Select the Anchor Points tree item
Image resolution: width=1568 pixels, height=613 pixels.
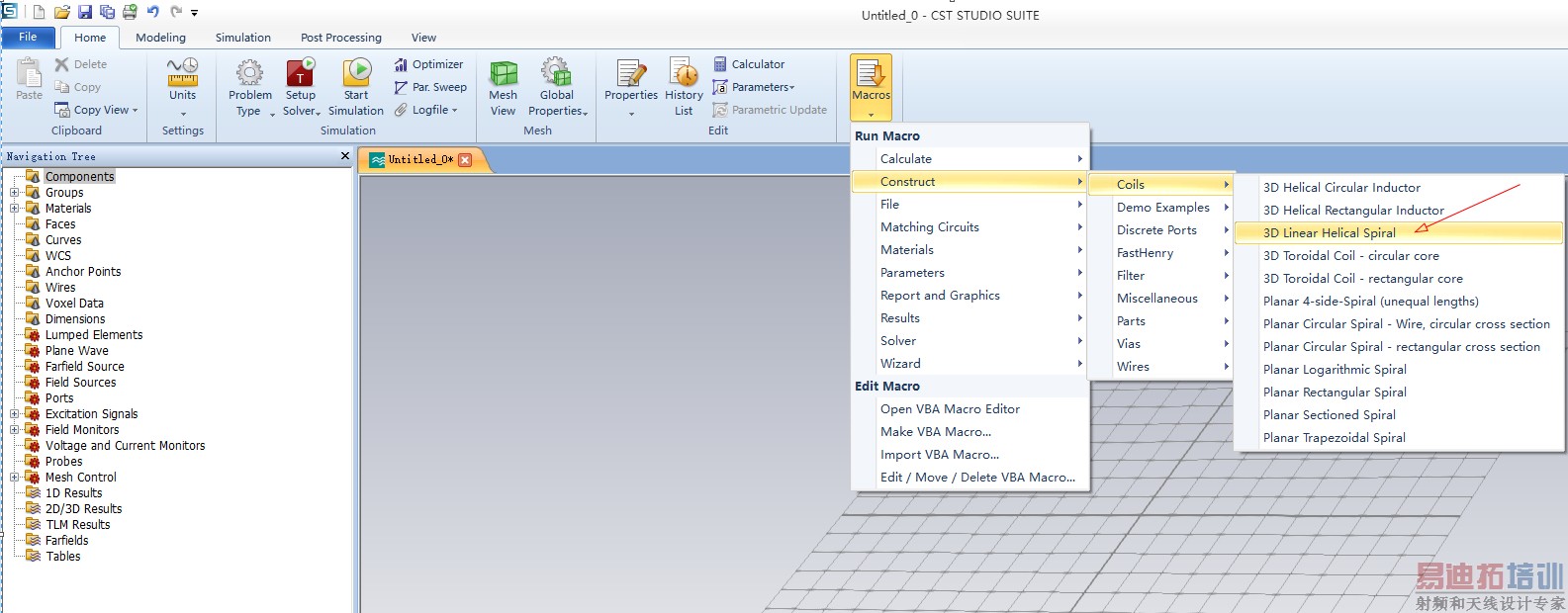(83, 272)
